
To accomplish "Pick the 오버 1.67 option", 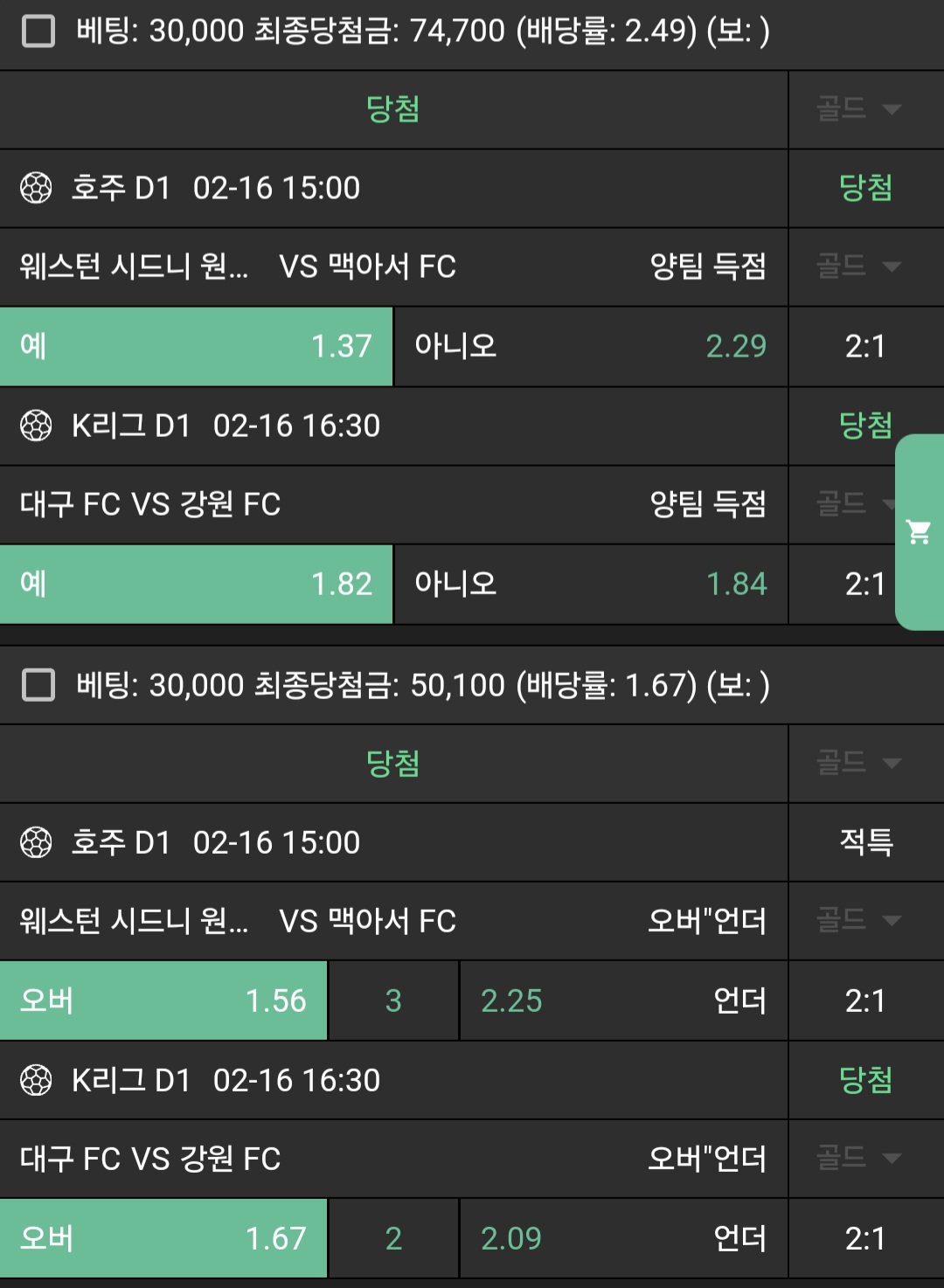I will tap(163, 1238).
